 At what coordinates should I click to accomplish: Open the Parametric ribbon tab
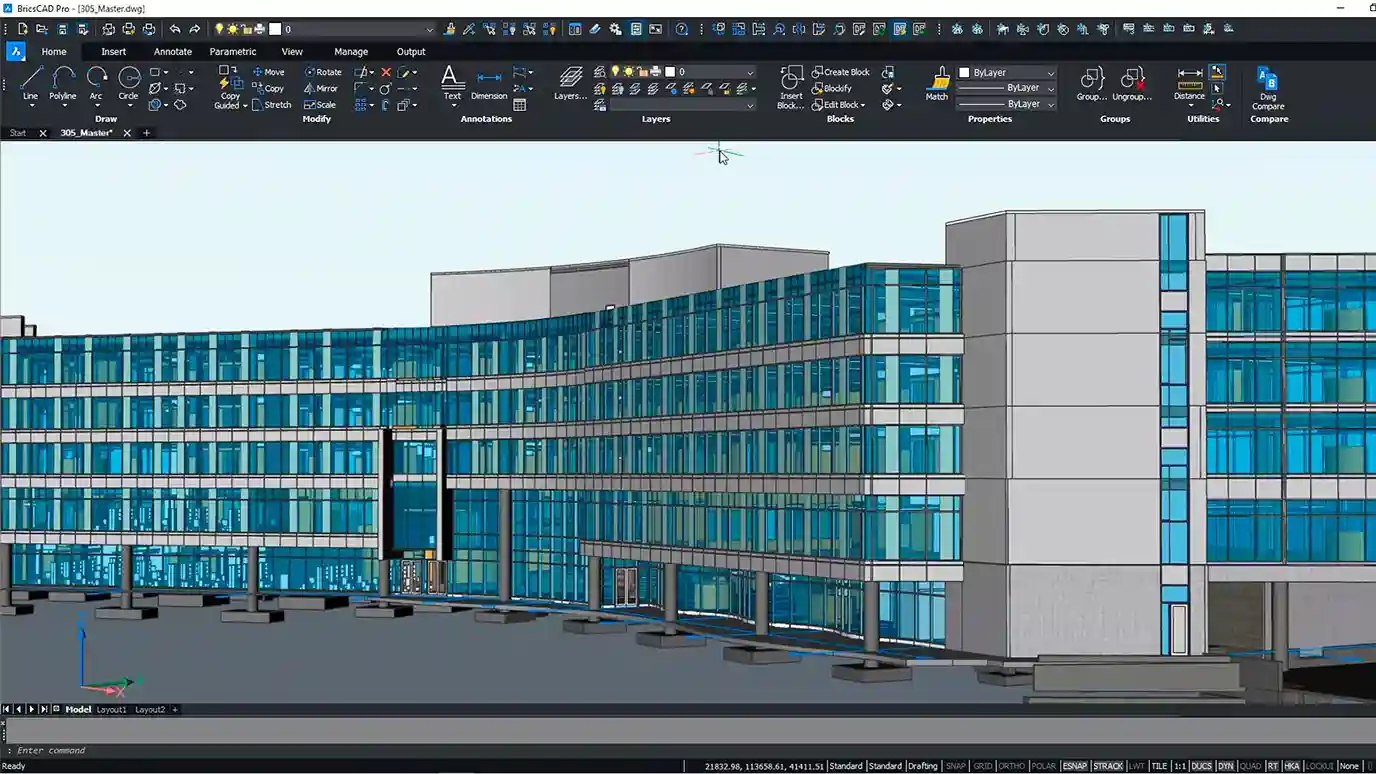[233, 52]
